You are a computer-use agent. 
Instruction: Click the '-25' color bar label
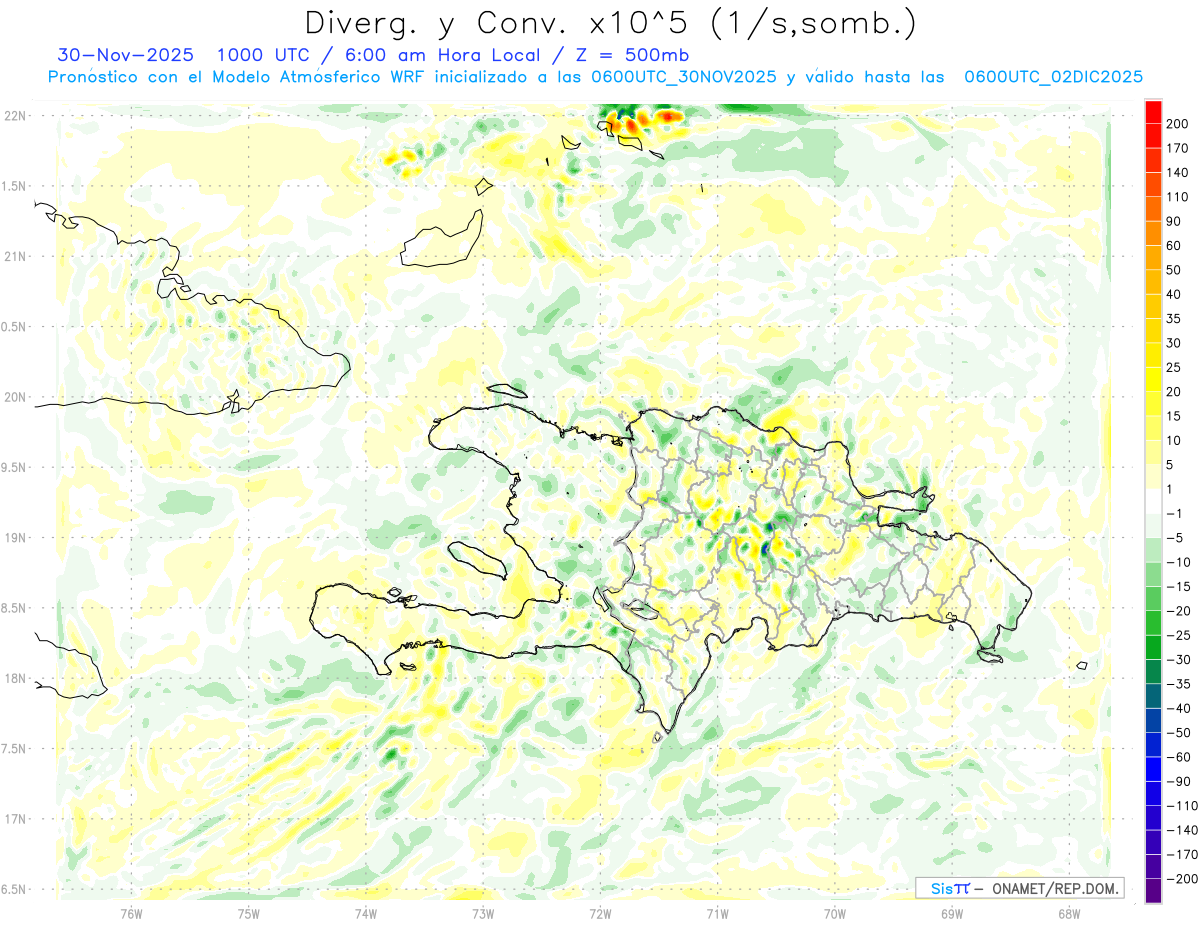[1180, 636]
